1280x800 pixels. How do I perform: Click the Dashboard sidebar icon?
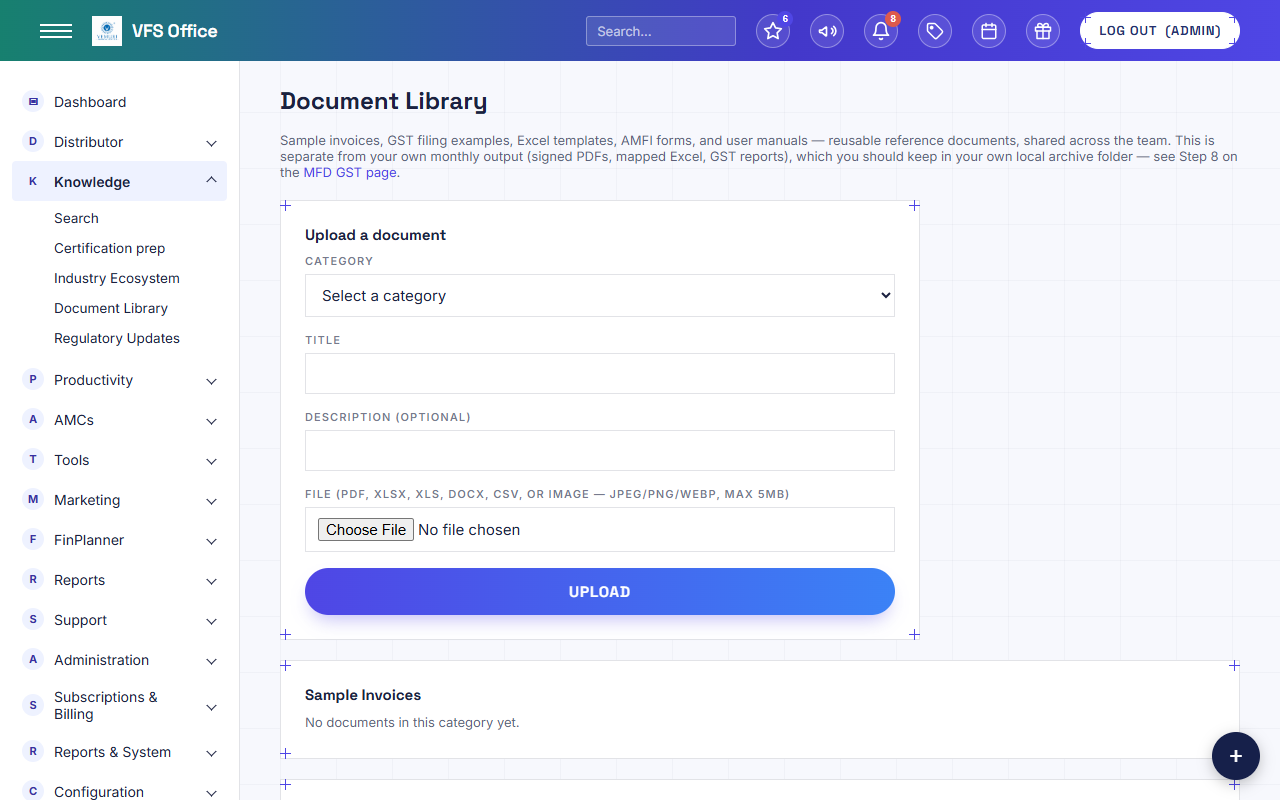pyautogui.click(x=33, y=101)
